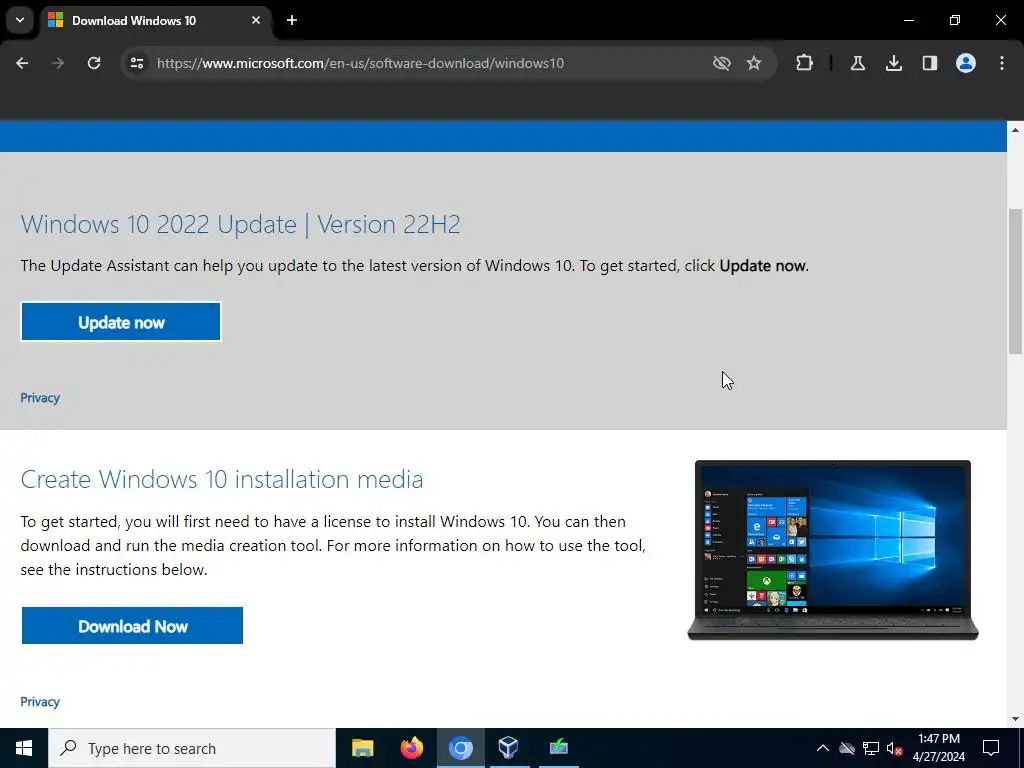1024x768 pixels.
Task: Open the green arrow app on taskbar
Action: [558, 748]
